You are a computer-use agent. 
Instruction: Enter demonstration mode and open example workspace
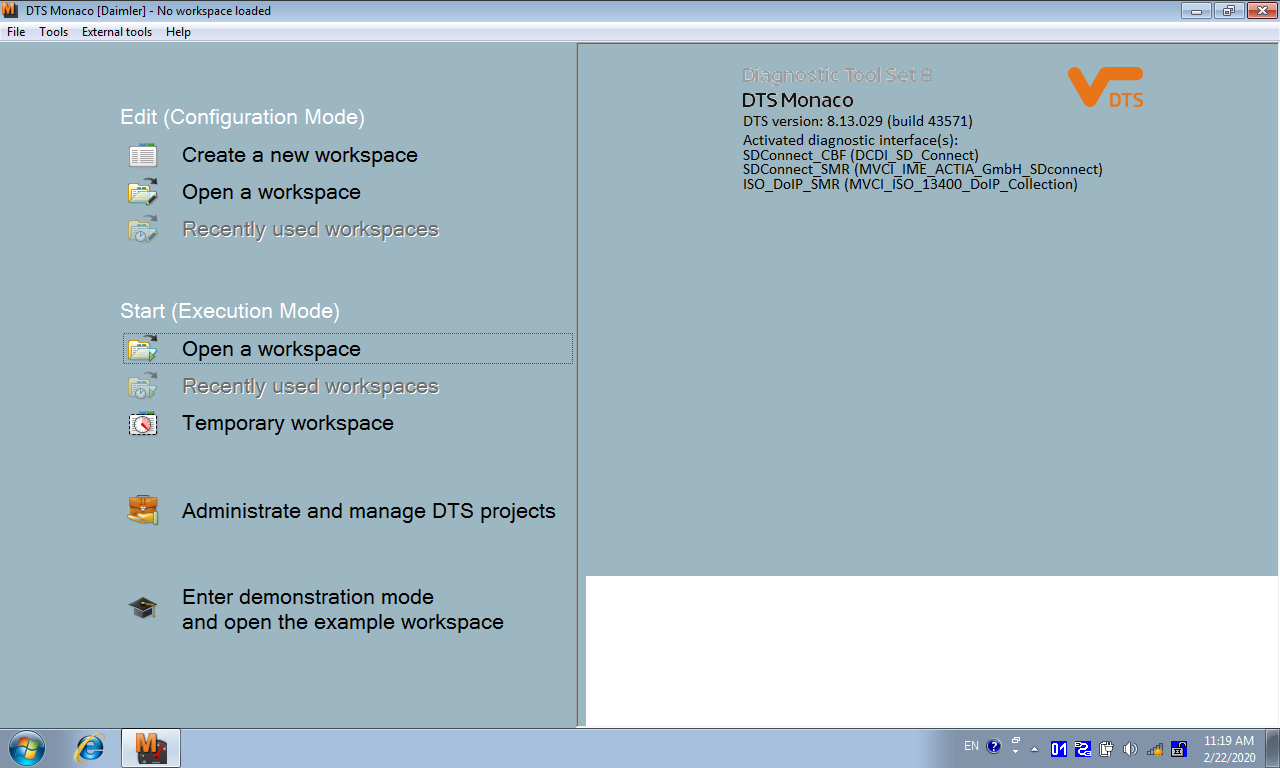click(x=342, y=609)
